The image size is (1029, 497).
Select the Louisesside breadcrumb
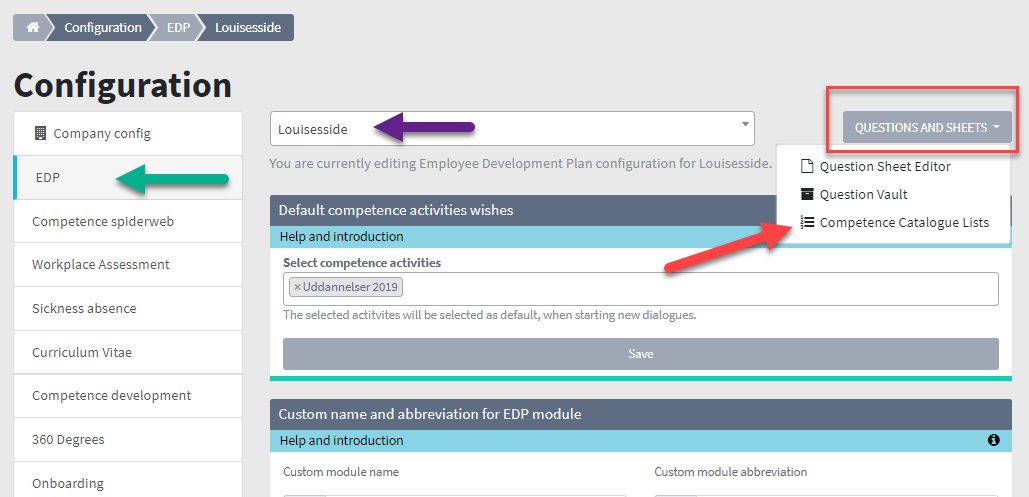pyautogui.click(x=248, y=28)
